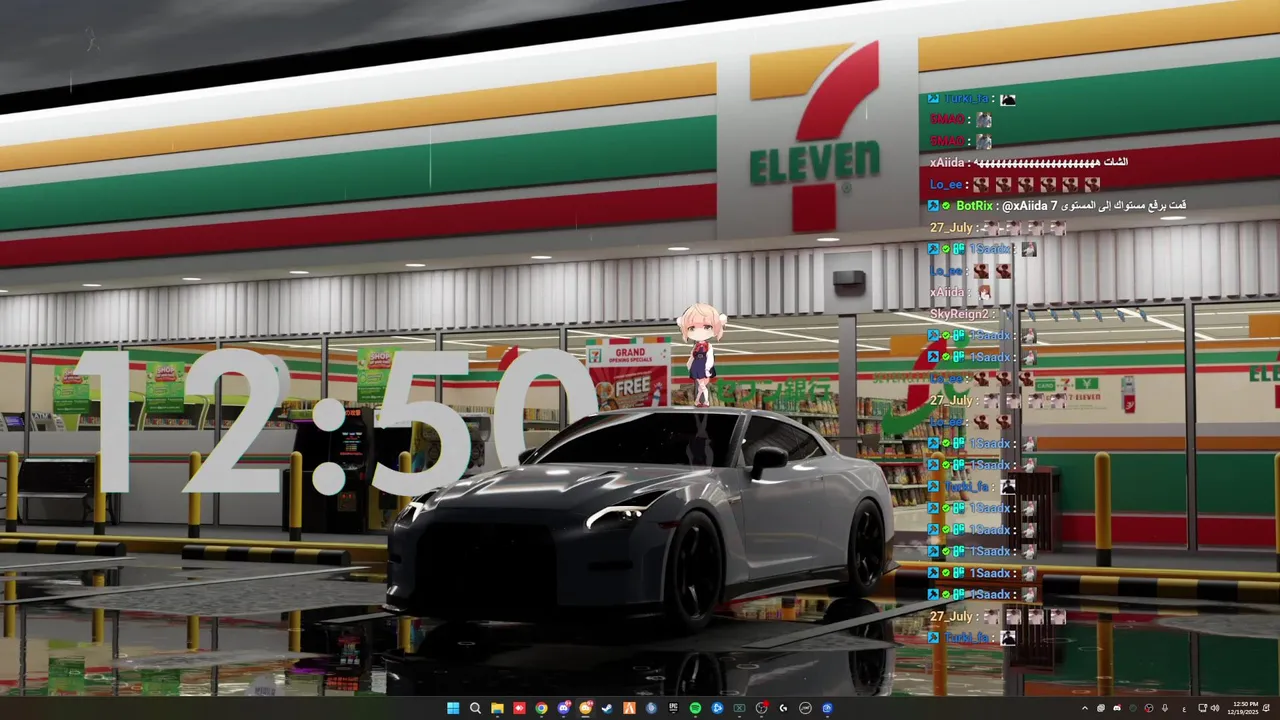Click the SkyReign2 chat username
1280x720 pixels.
tap(960, 314)
